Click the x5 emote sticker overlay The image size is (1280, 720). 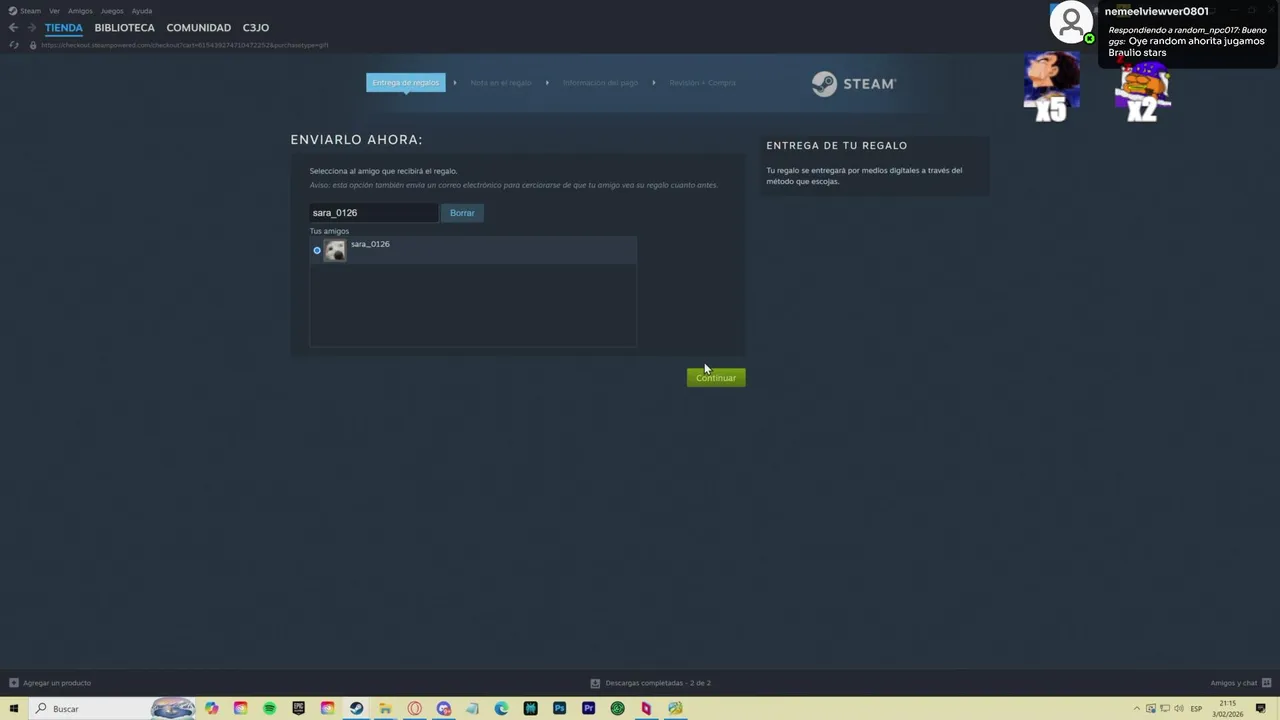(1051, 87)
